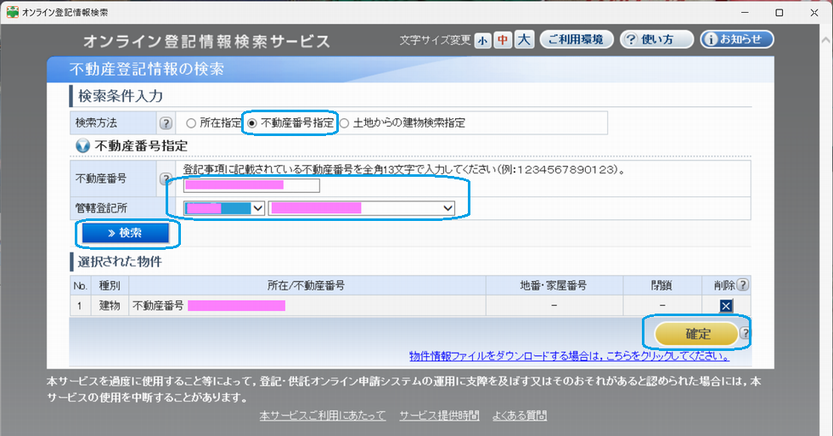Image resolution: width=833 pixels, height=436 pixels.
Task: Set text size to small (小)
Action: click(483, 40)
